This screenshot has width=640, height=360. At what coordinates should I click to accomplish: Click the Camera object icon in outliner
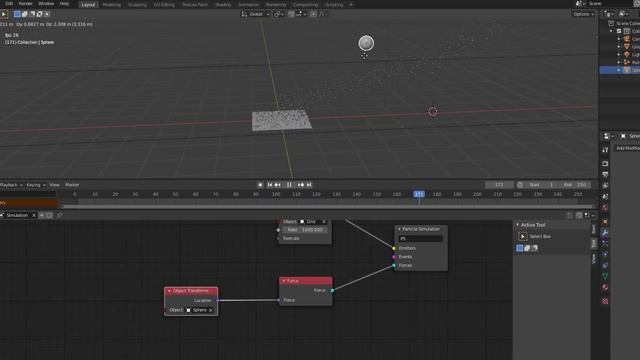coord(627,39)
